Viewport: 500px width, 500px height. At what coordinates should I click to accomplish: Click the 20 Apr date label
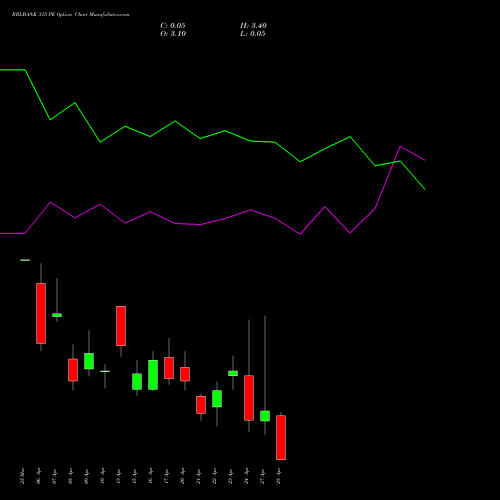(x=182, y=476)
